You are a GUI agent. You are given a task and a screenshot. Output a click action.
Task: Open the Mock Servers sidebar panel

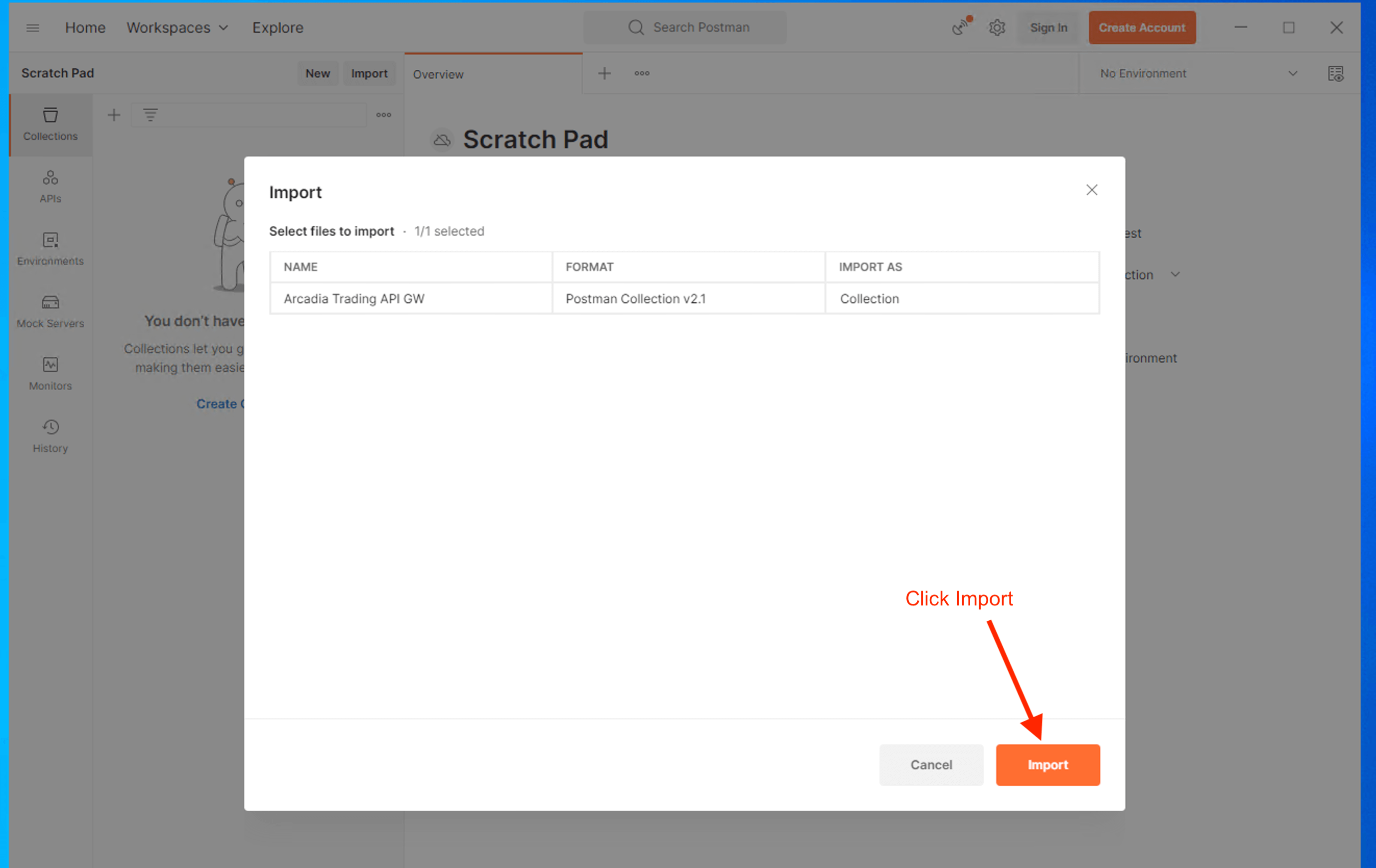(x=50, y=310)
